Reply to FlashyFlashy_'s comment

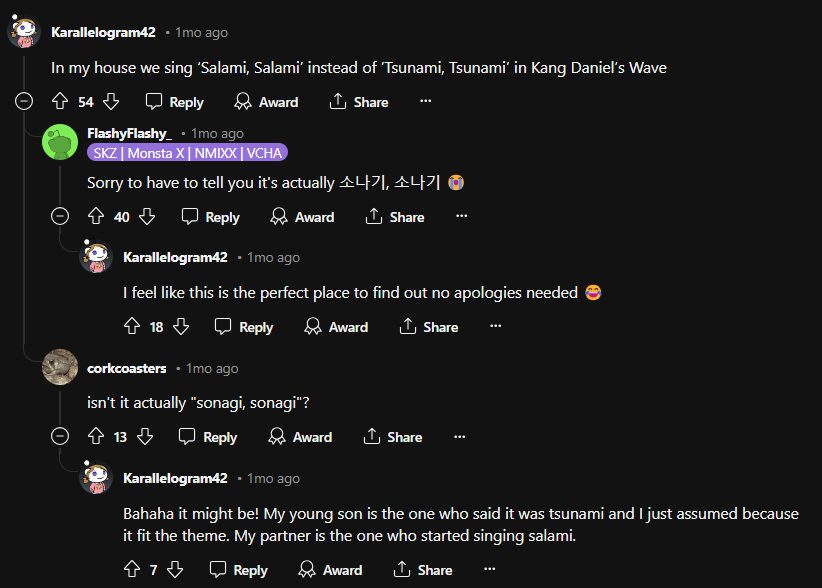[x=210, y=216]
